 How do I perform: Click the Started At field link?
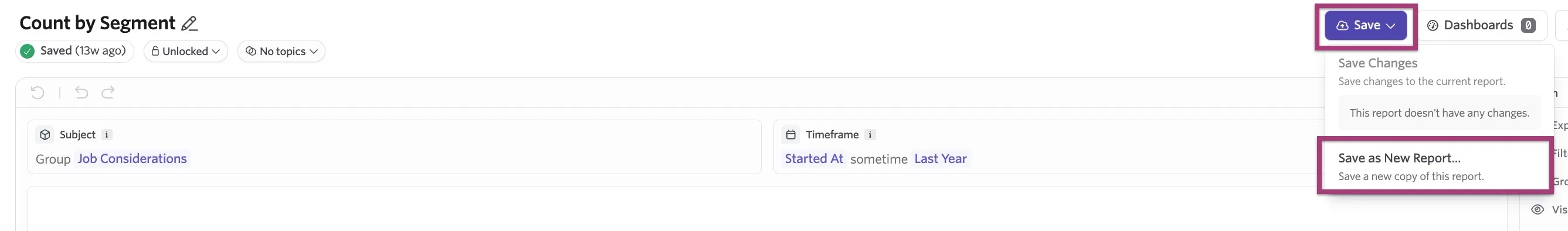tap(814, 159)
